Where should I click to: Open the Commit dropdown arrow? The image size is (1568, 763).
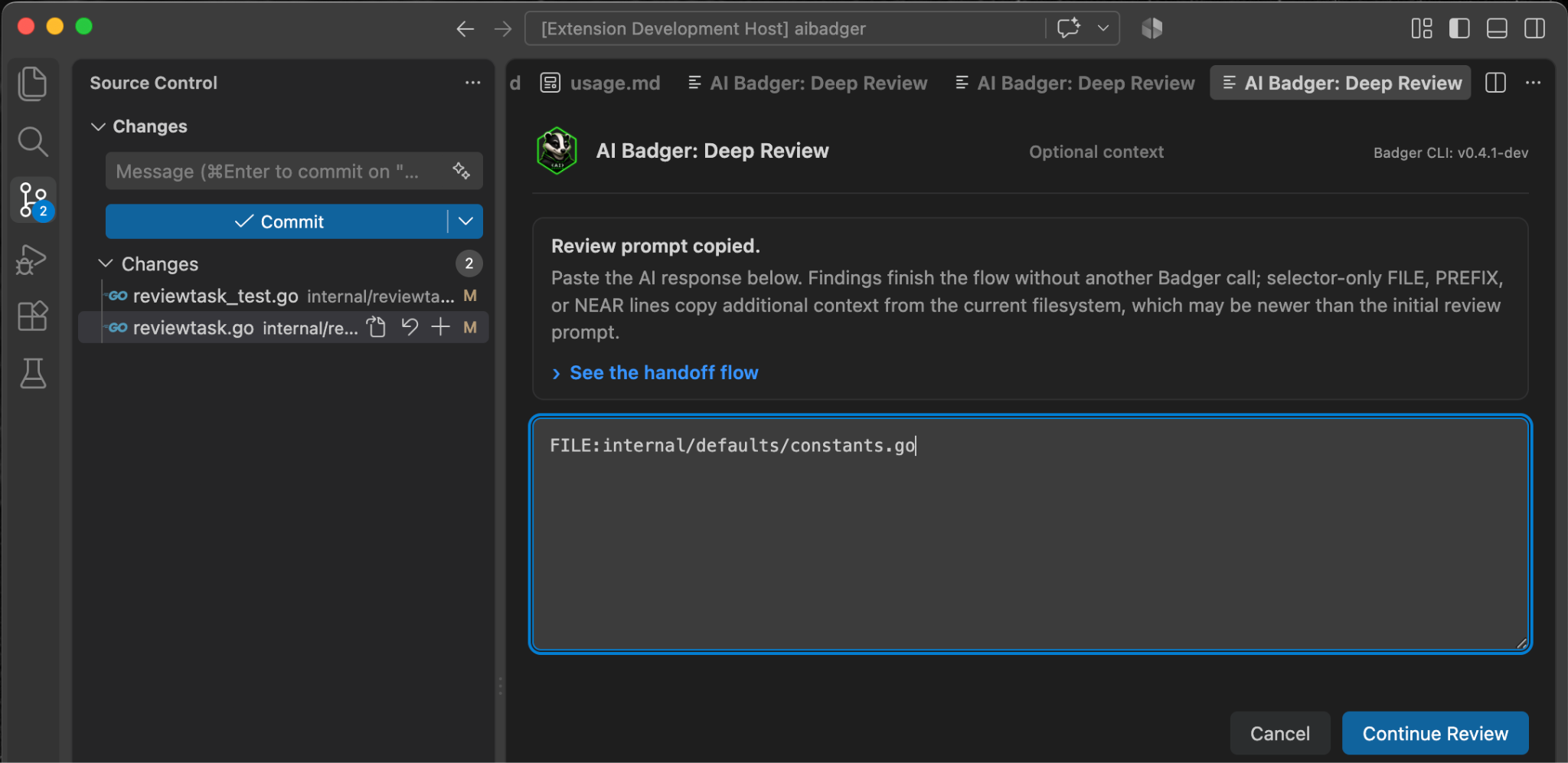(465, 221)
